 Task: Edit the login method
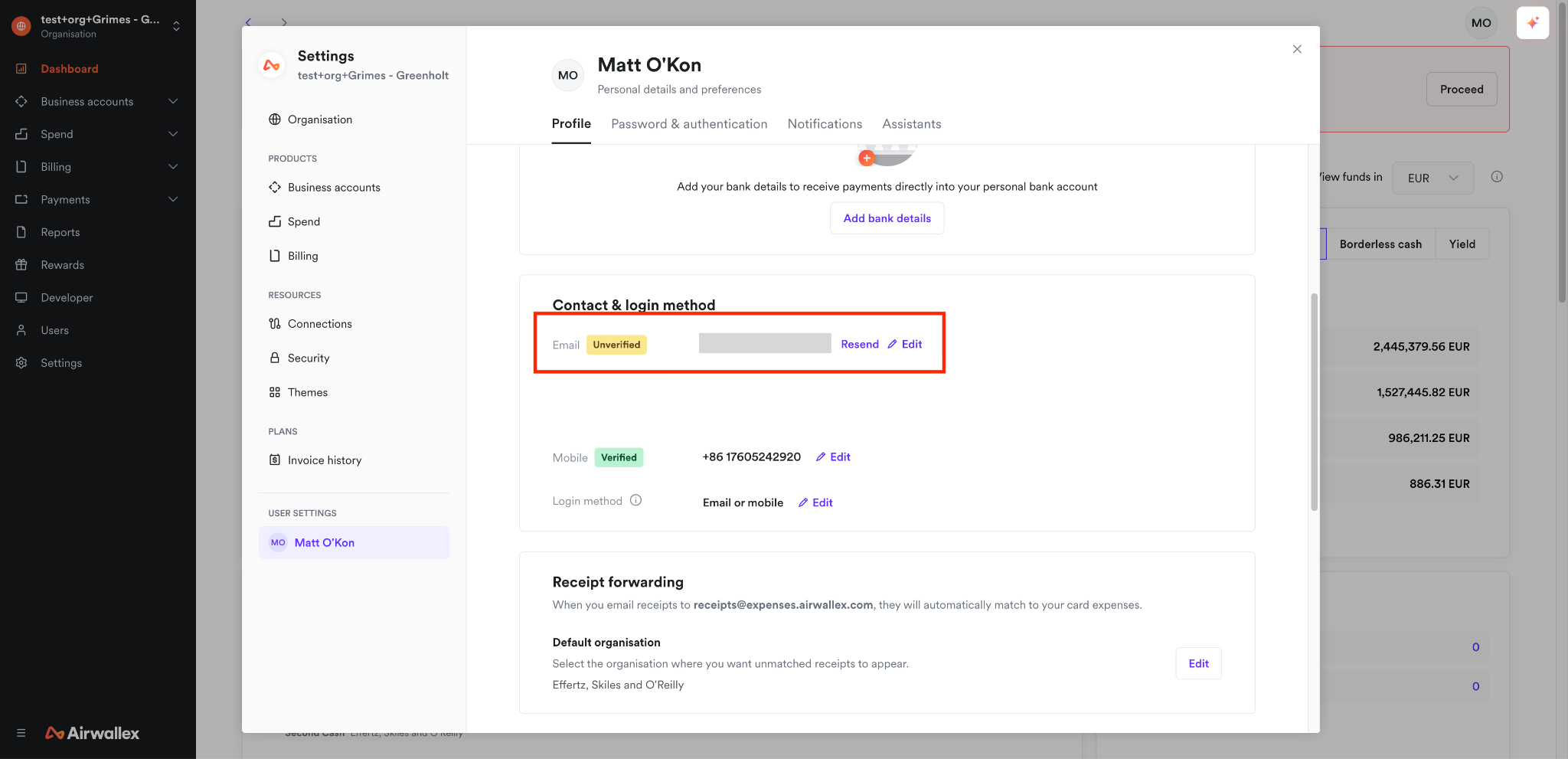pyautogui.click(x=815, y=502)
